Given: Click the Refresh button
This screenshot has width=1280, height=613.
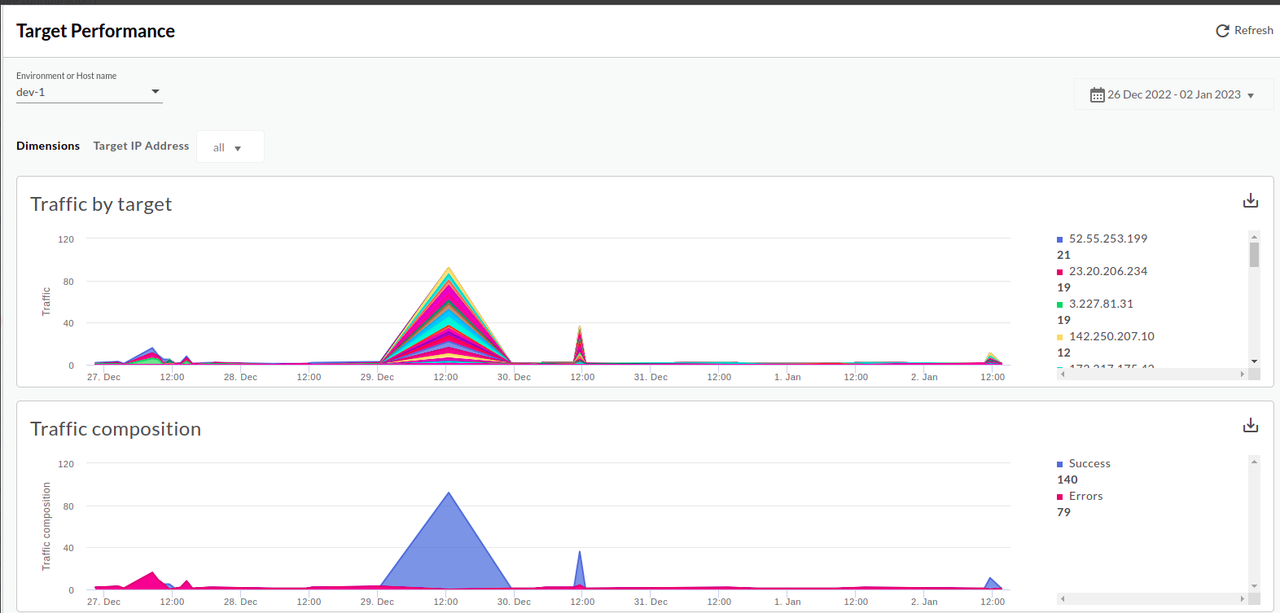Looking at the screenshot, I should pos(1244,30).
